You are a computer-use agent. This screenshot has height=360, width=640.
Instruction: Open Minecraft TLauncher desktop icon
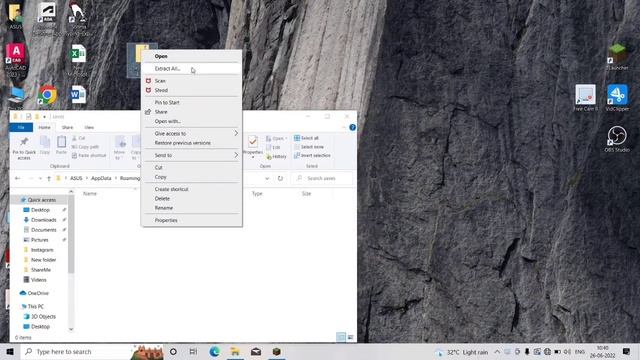pyautogui.click(x=617, y=56)
